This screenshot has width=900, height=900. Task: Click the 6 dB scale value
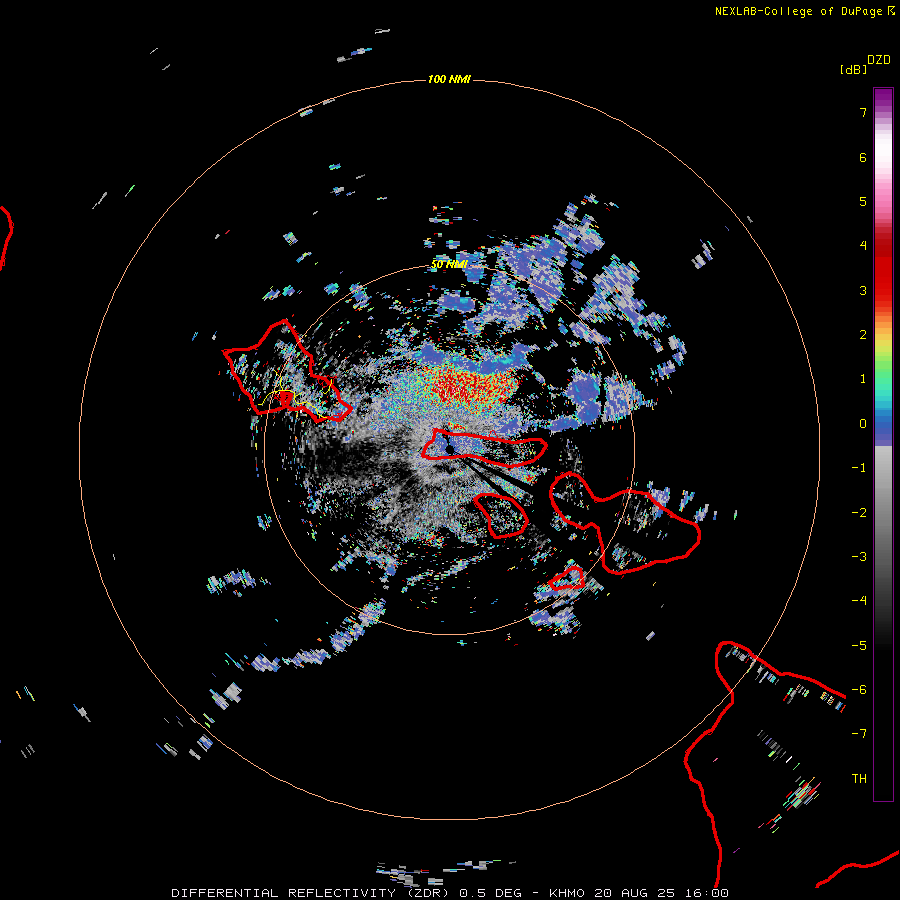863,157
